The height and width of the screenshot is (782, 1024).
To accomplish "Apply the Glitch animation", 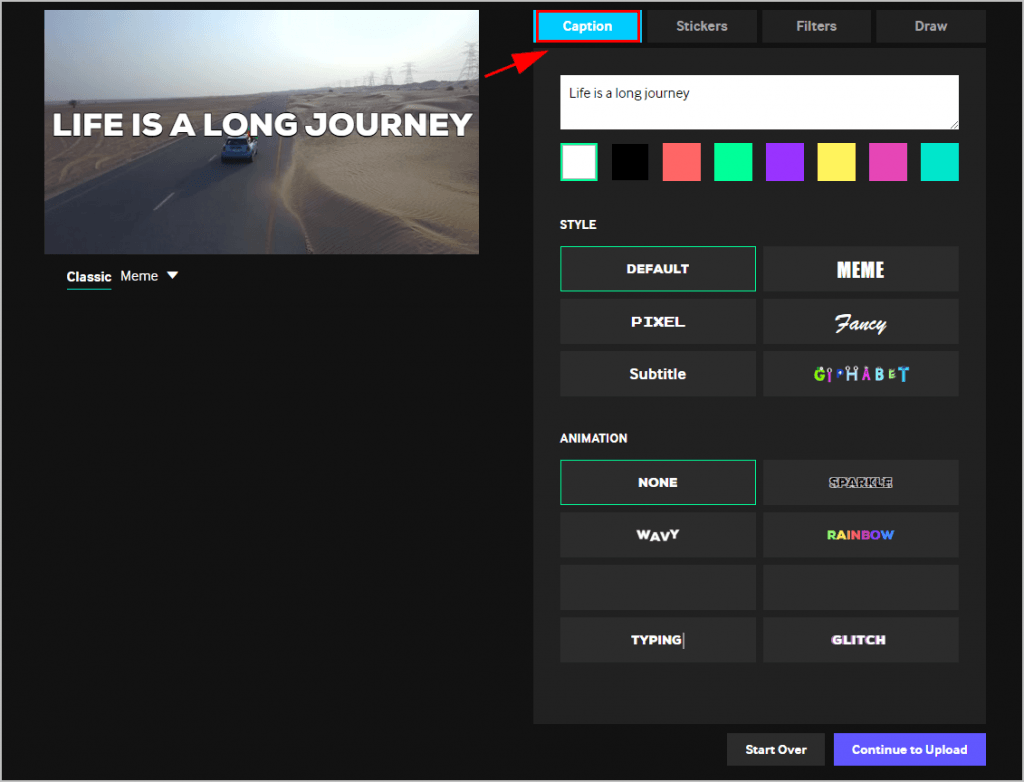I will coord(861,640).
